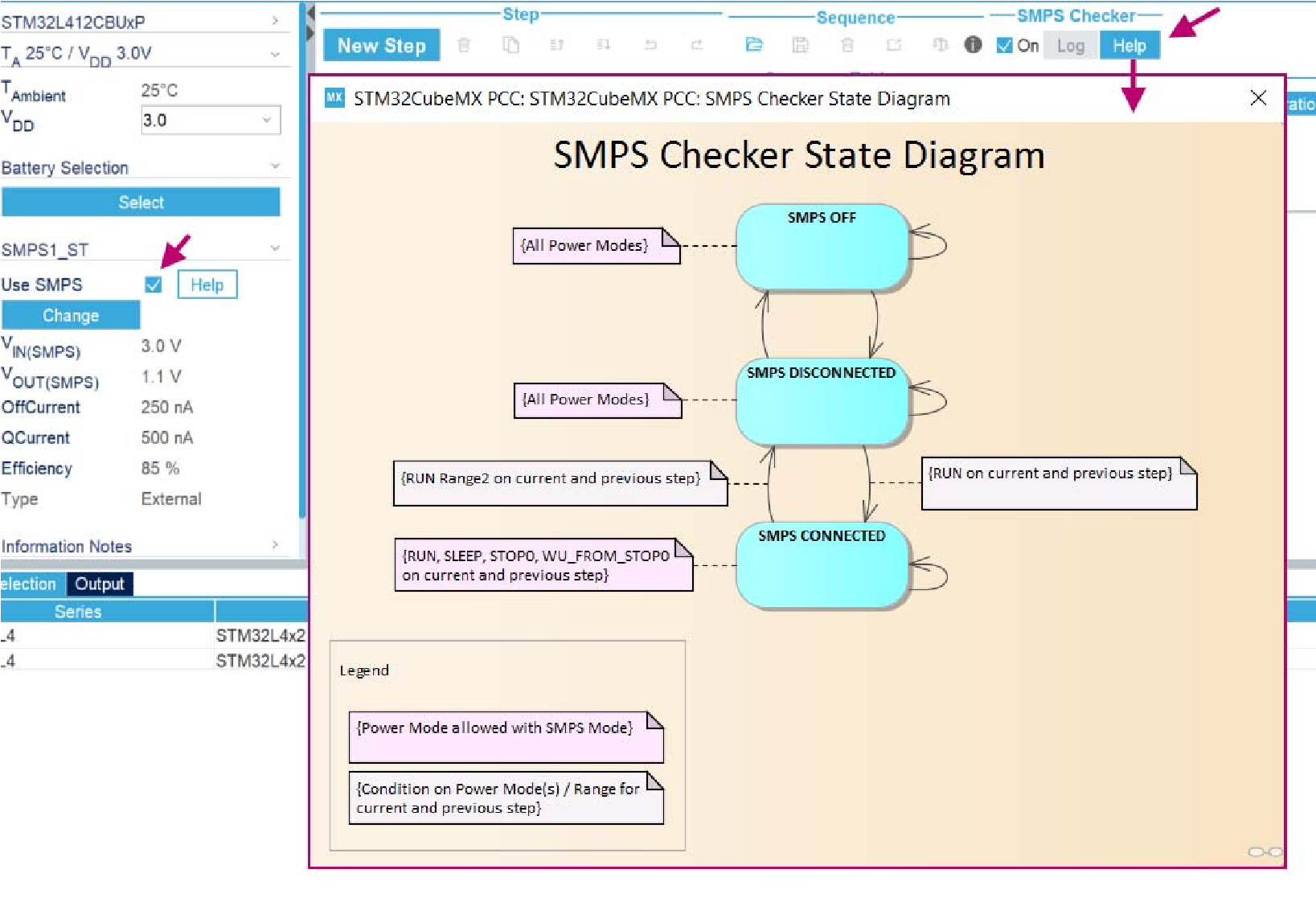Collapse the Battery Selection section
Screen dimensions: 1316x898
(275, 166)
